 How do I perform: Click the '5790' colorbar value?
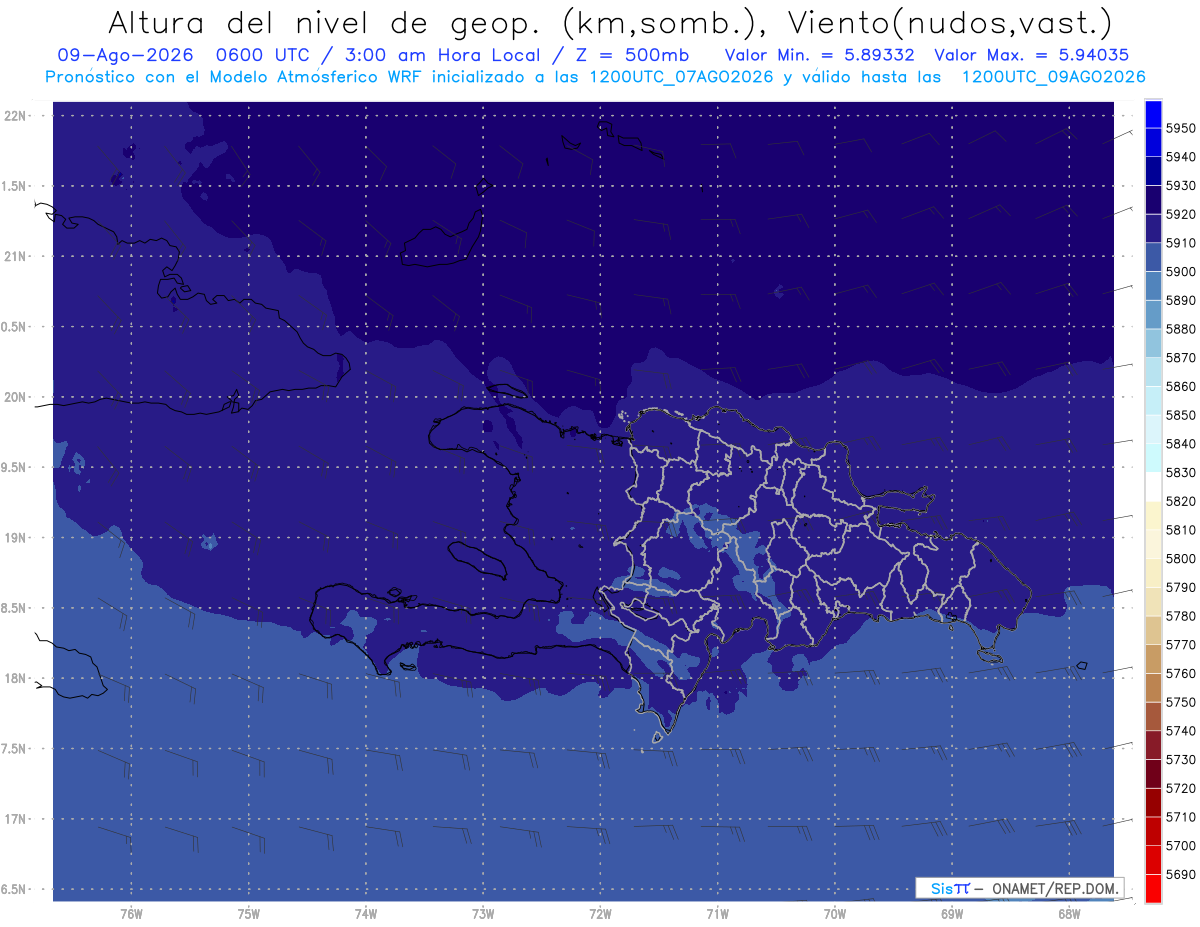click(1181, 587)
